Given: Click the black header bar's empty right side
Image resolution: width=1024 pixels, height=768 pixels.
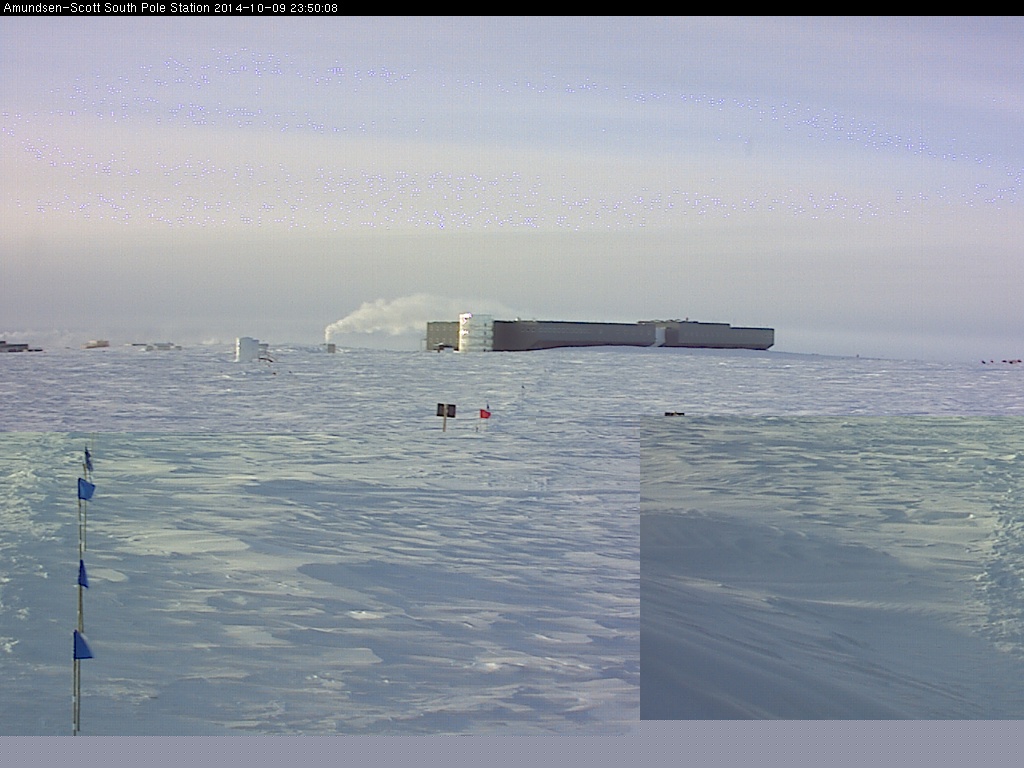Looking at the screenshot, I should (x=700, y=8).
